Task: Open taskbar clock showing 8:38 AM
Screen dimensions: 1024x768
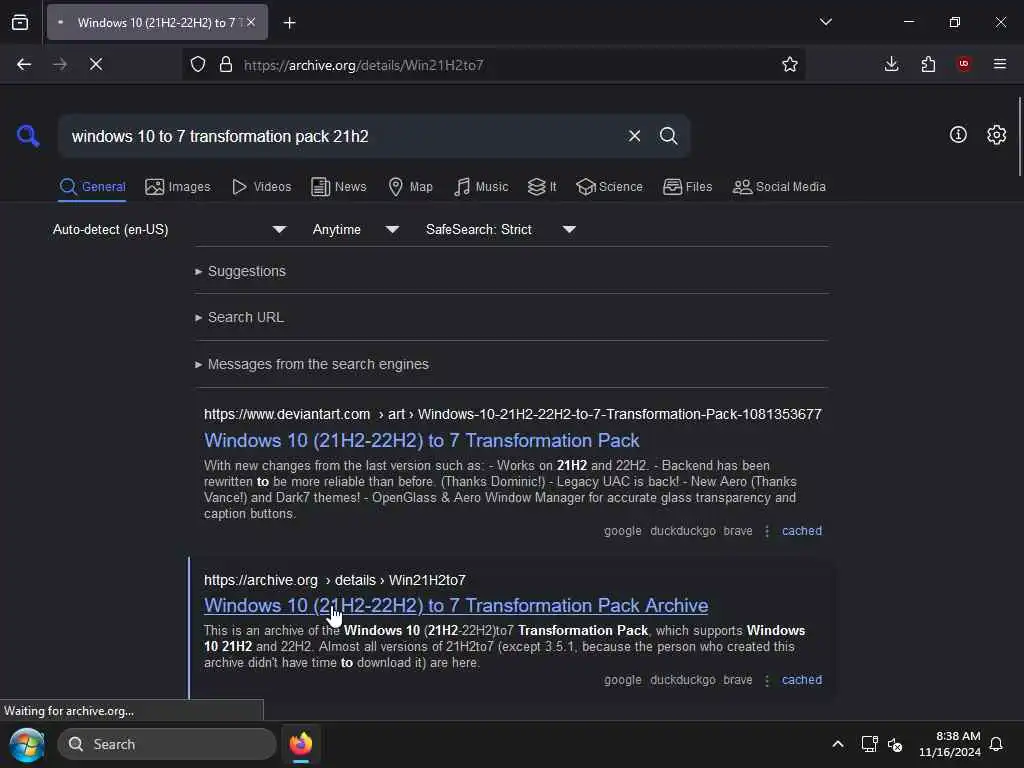Action: (950, 744)
